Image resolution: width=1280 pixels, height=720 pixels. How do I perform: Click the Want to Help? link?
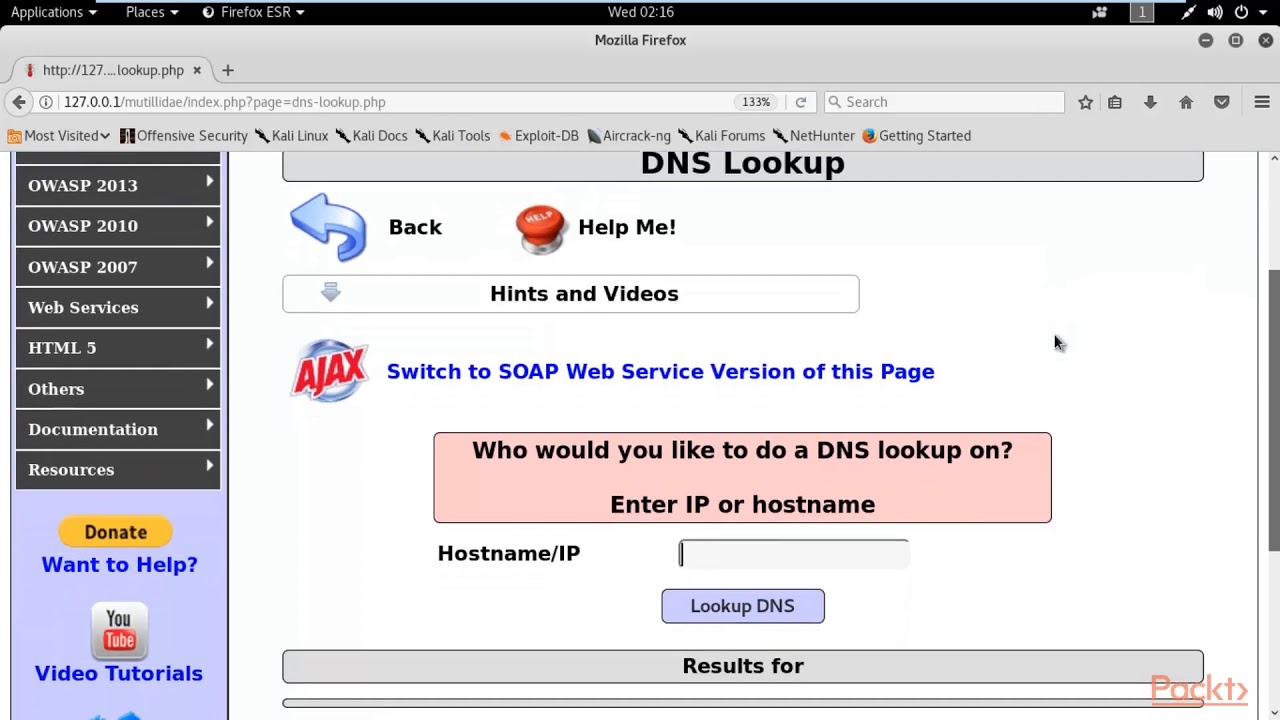coord(119,565)
